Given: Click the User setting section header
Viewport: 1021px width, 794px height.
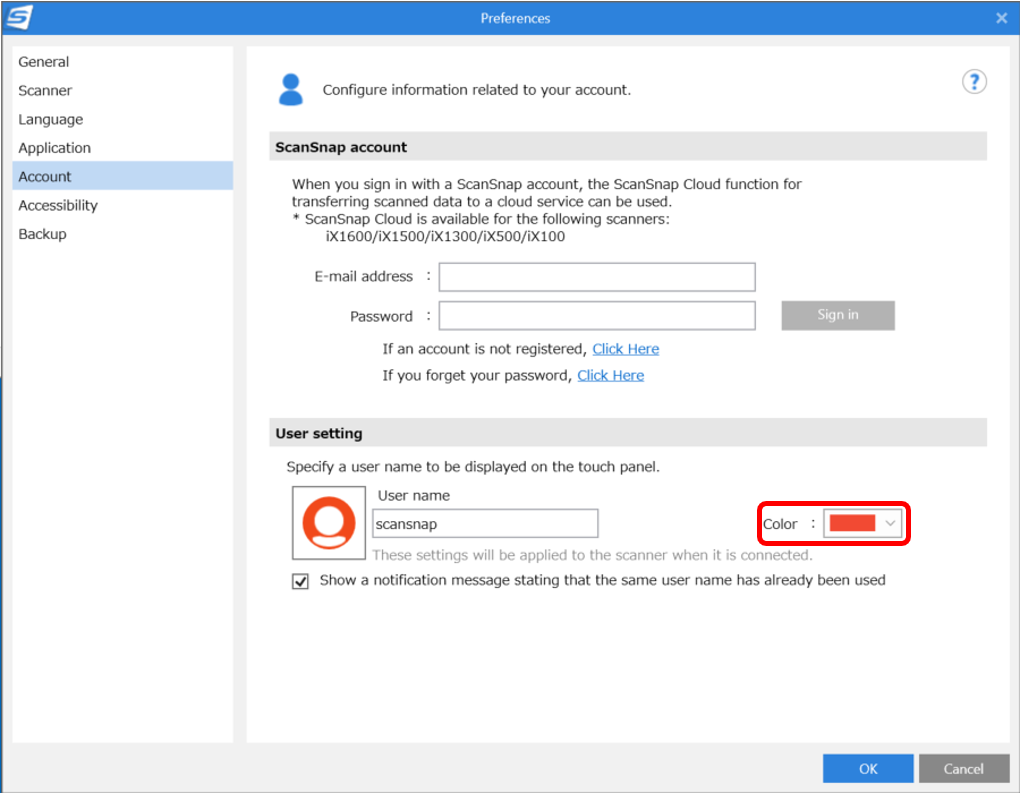Looking at the screenshot, I should (x=628, y=433).
